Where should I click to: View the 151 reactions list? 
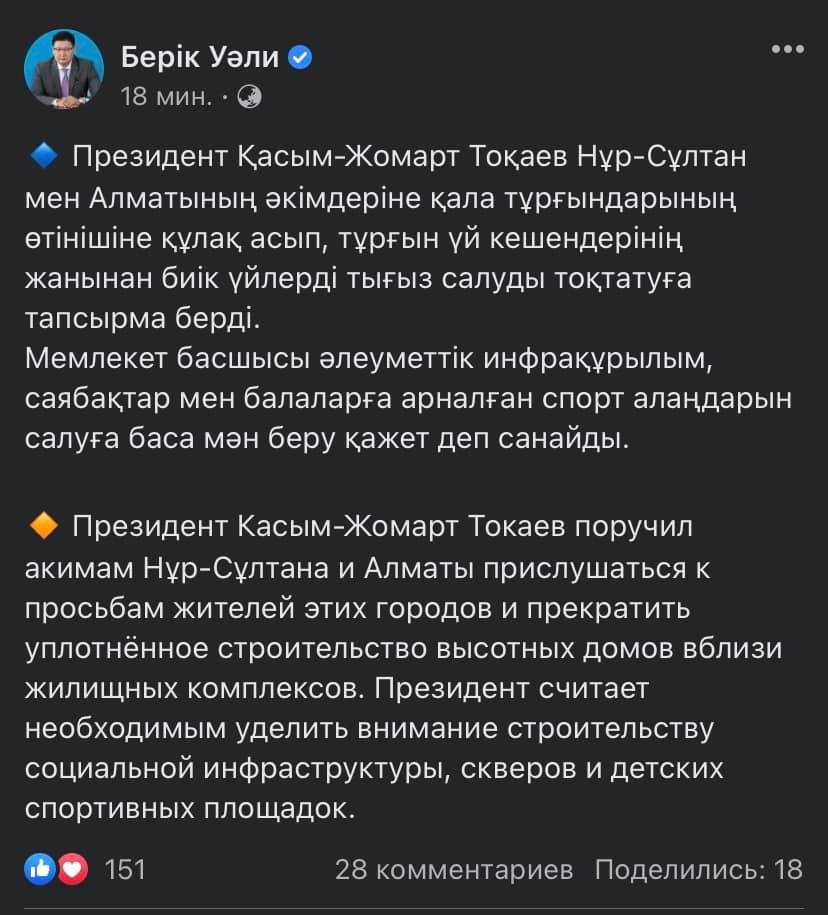(x=125, y=869)
